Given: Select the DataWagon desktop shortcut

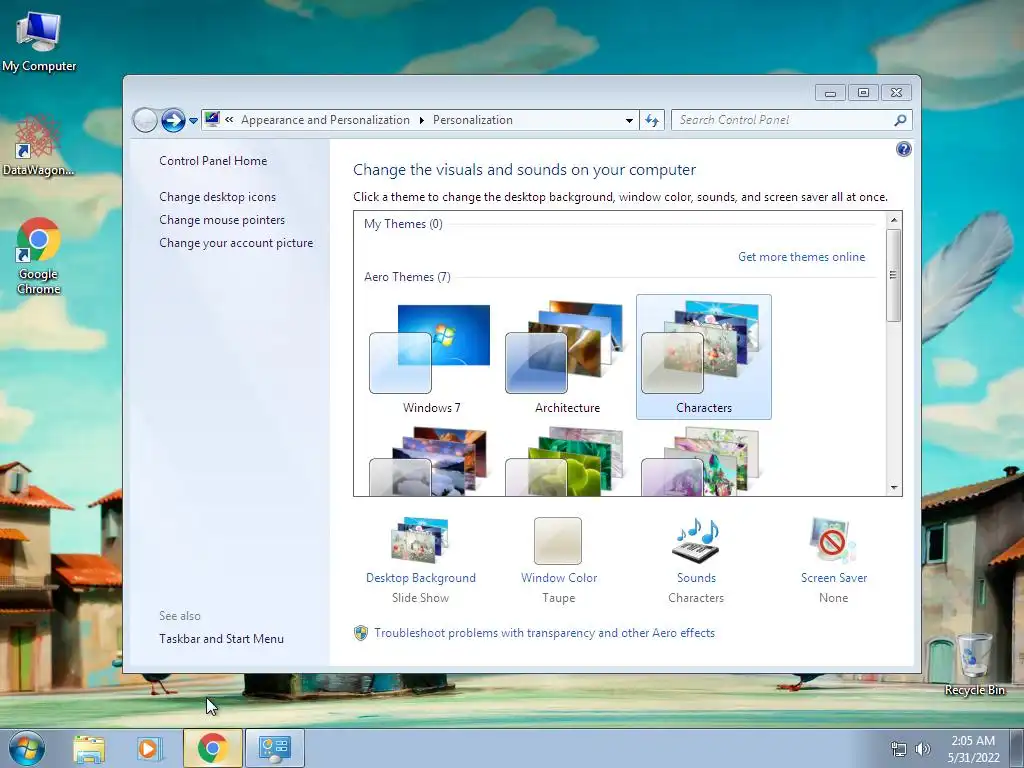Looking at the screenshot, I should 38,146.
